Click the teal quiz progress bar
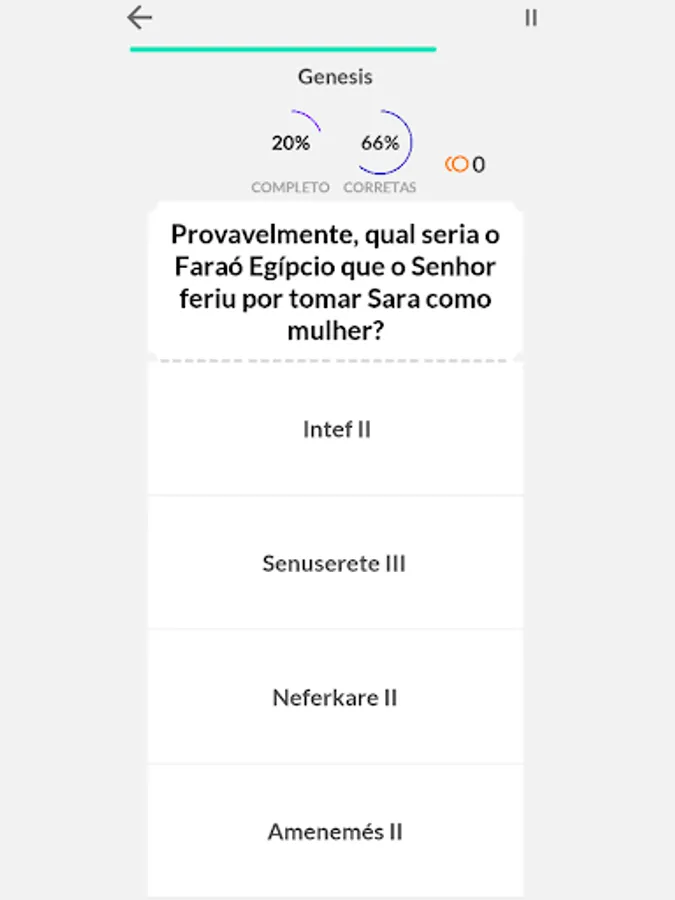 283,48
